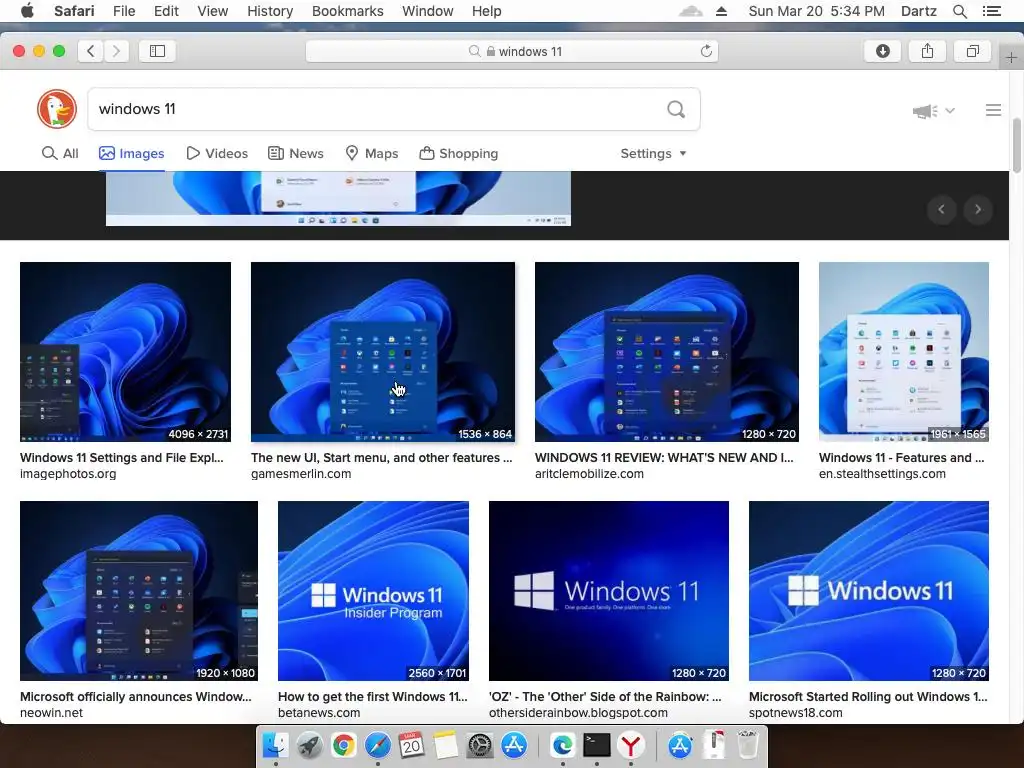Screen dimensions: 1024x768
Task: Click the page's vertical scrollbar
Action: tap(1017, 146)
